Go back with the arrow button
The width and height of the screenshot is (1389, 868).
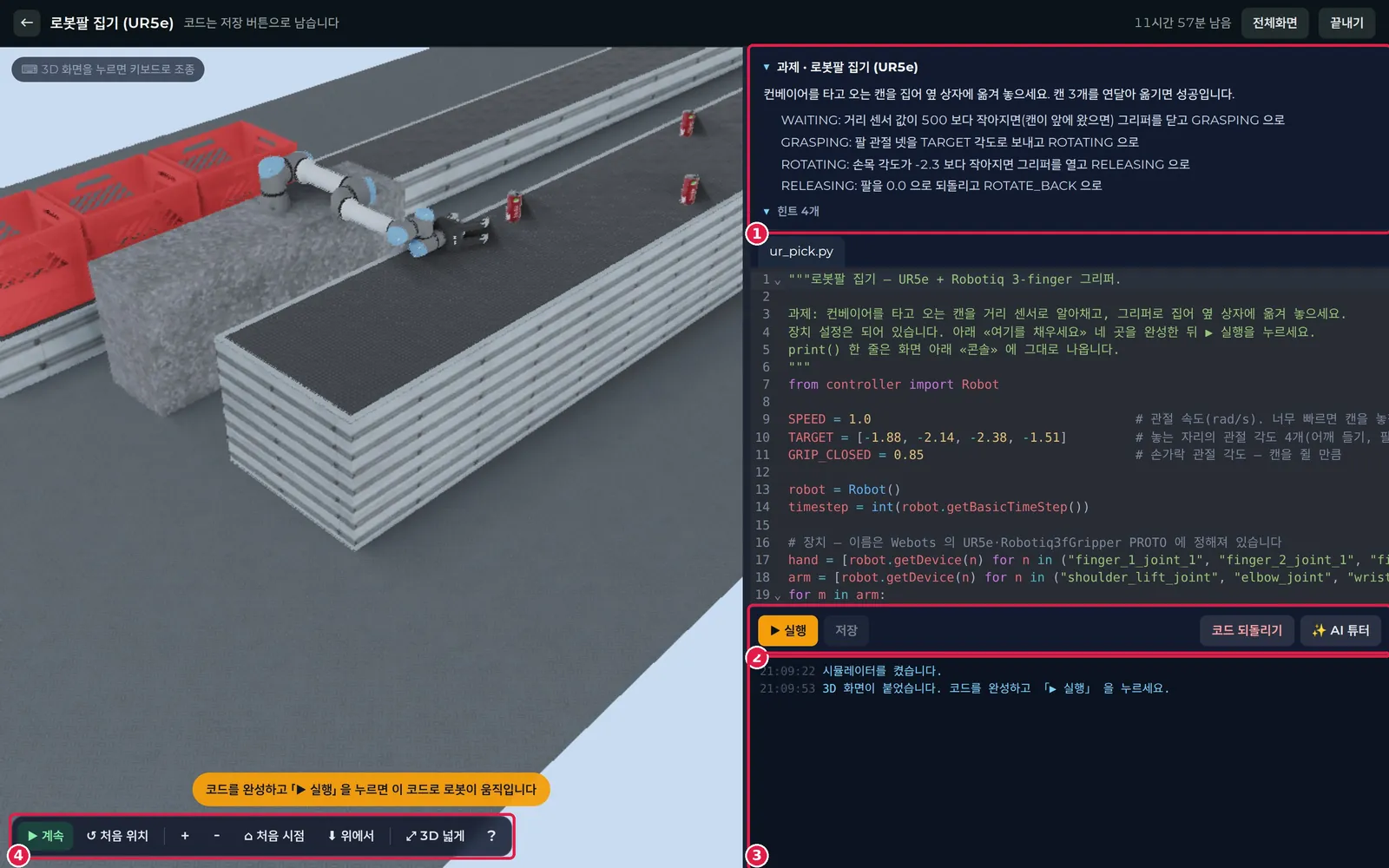click(x=26, y=23)
